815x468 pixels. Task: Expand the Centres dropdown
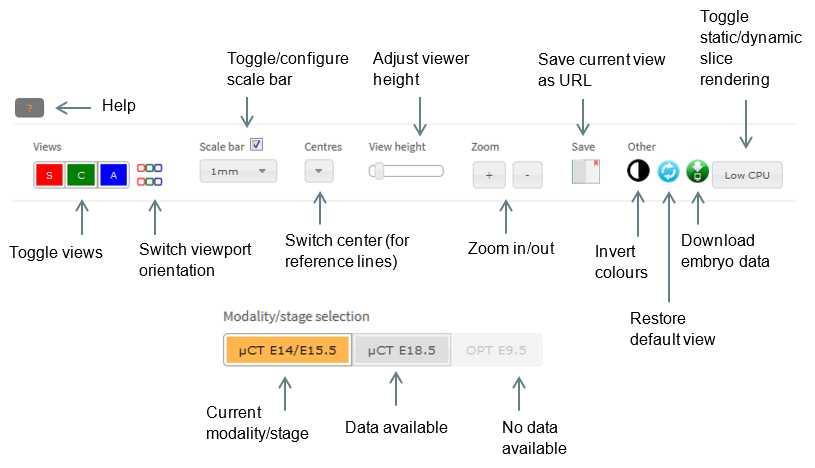point(319,171)
